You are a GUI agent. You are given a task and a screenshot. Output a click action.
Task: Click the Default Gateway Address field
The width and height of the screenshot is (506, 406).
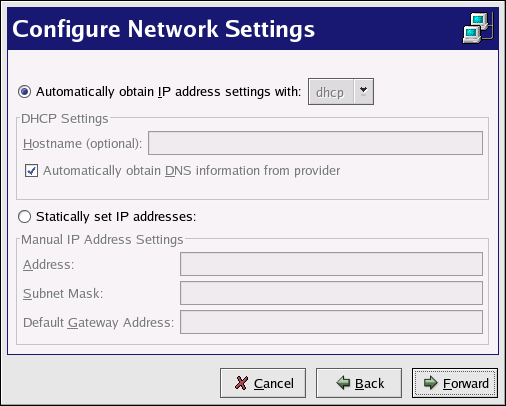click(331, 322)
